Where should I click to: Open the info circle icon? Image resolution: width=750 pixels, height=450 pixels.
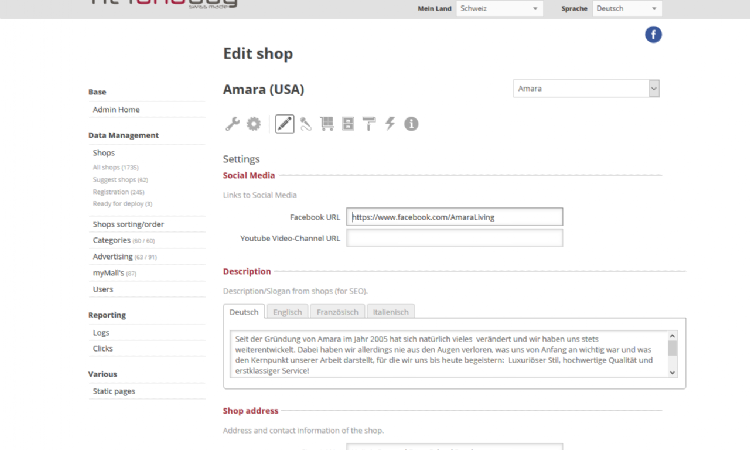point(411,124)
